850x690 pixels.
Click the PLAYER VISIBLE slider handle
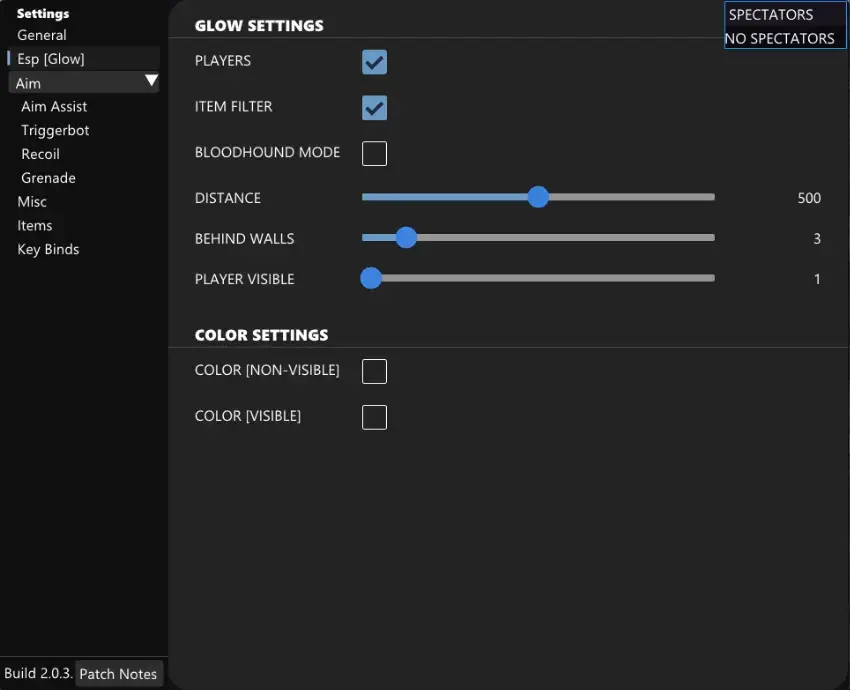coord(371,278)
